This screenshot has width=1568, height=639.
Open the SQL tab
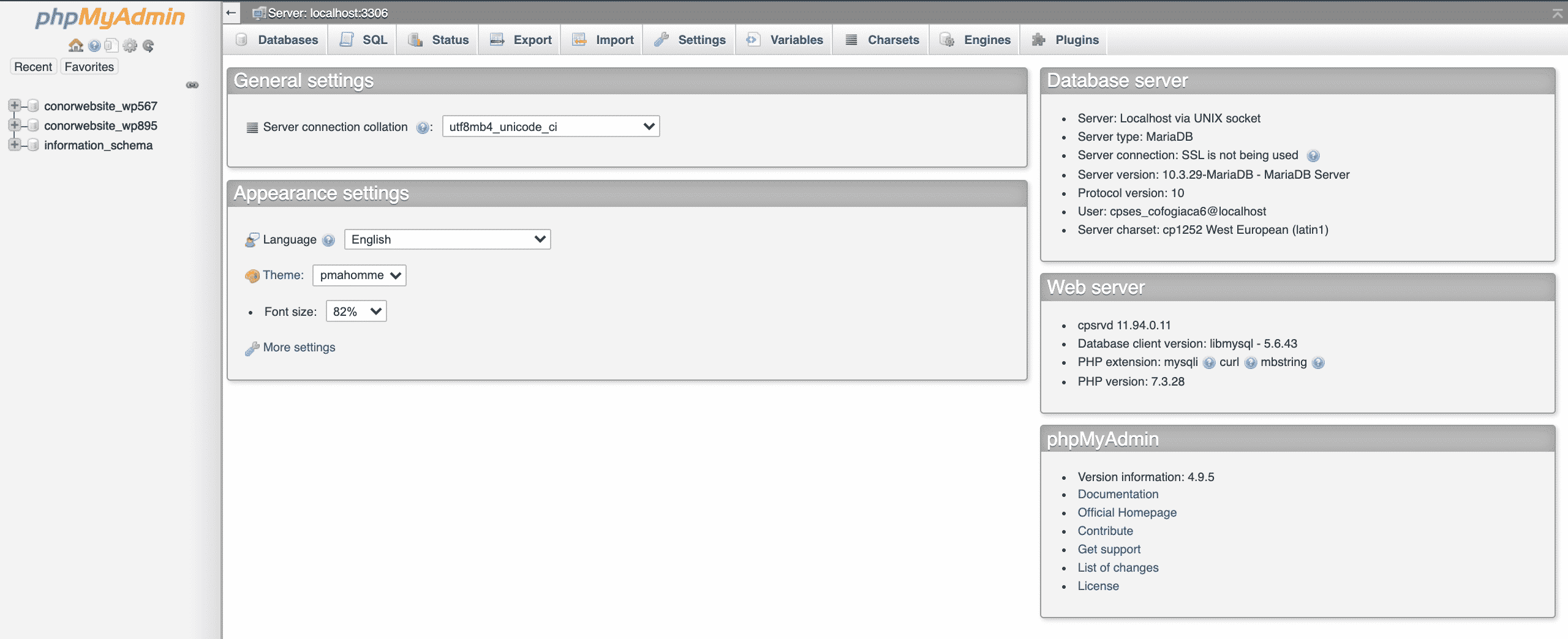(x=363, y=40)
